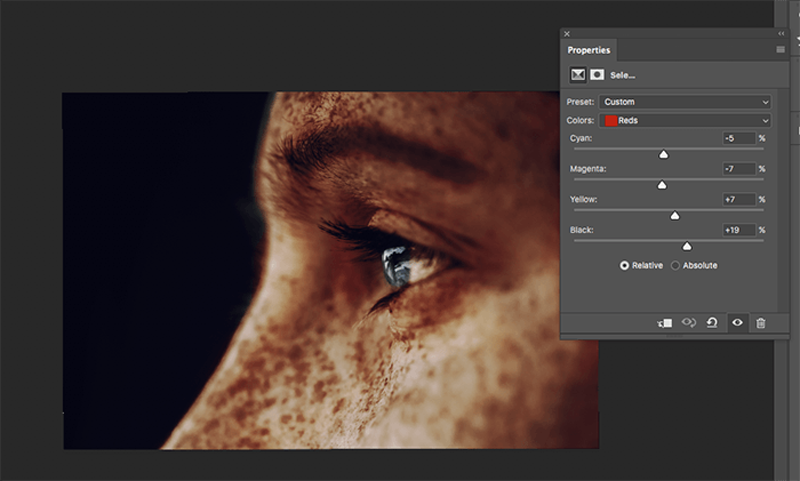Click the Black slider handle
The width and height of the screenshot is (800, 481).
687,246
